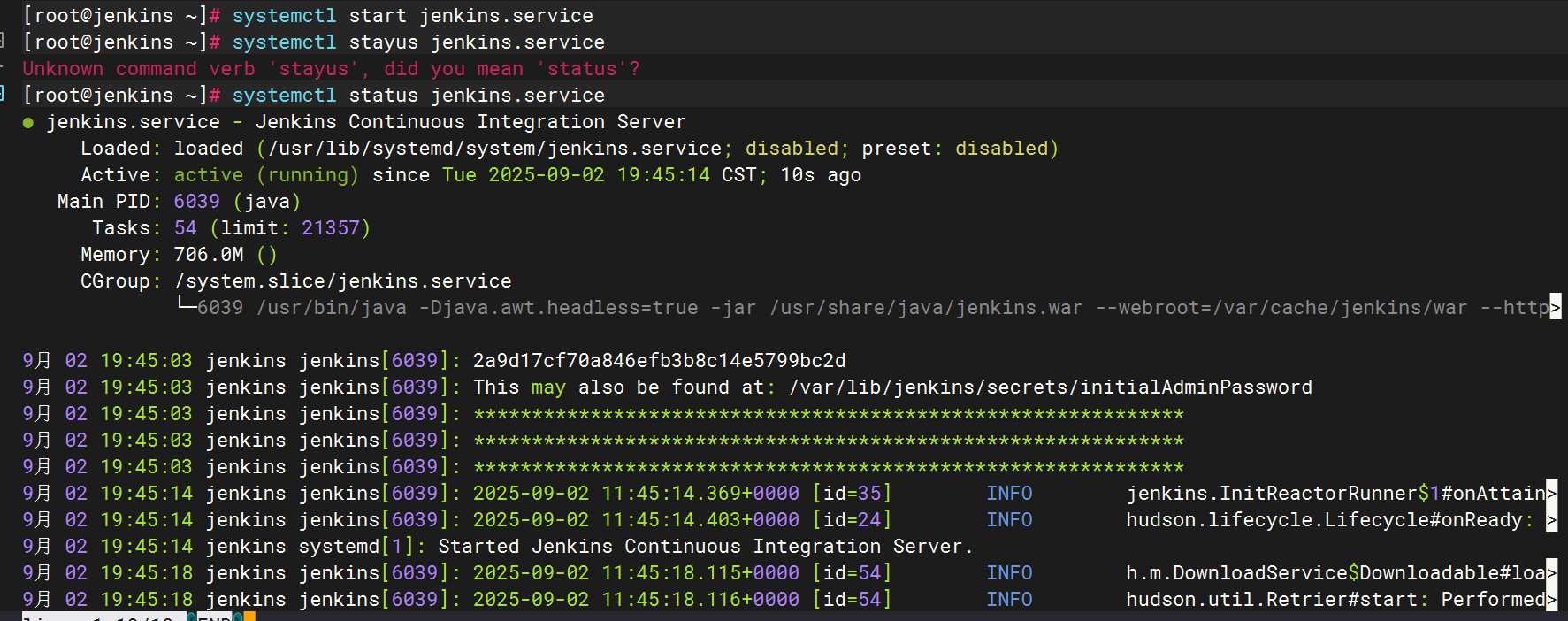Viewport: 1568px width, 621px height.
Task: Click the log timestamp 11:45:14.403+0000
Action: [x=700, y=520]
